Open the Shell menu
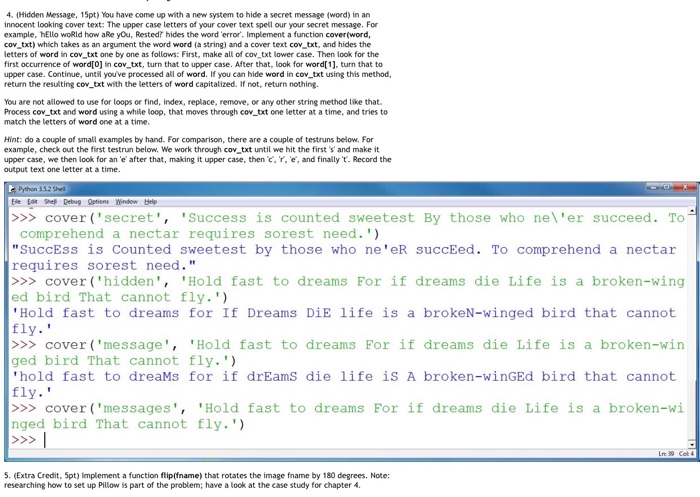This screenshot has height=497, width=700. coord(50,202)
